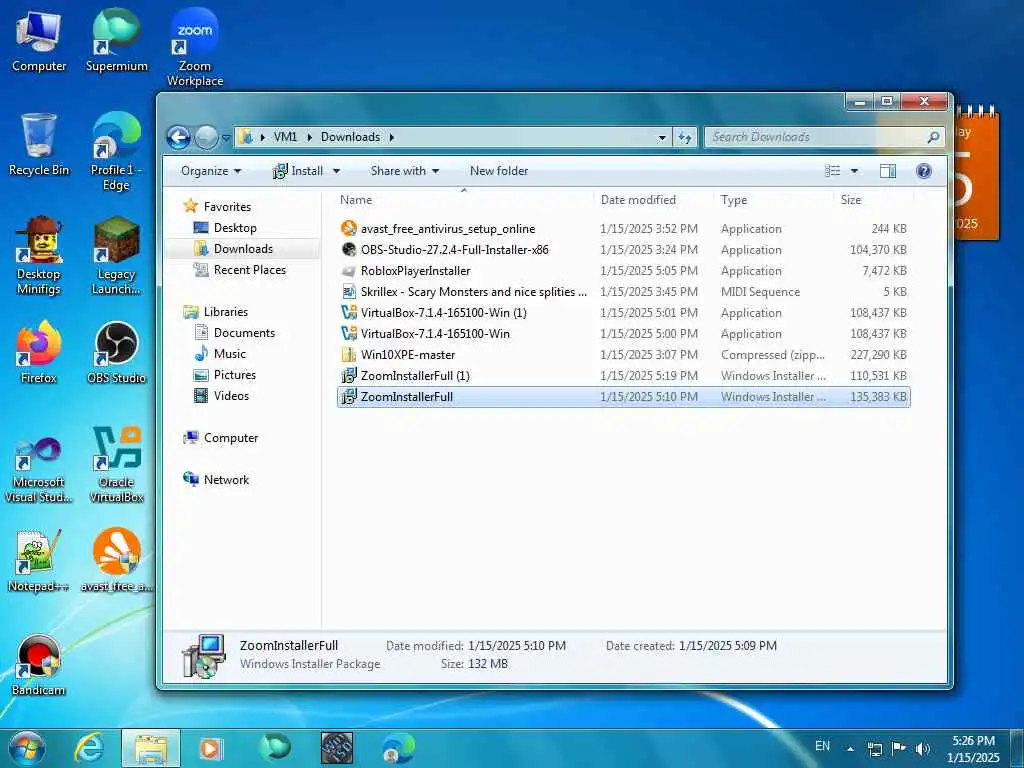The image size is (1024, 768).
Task: Open Pictures library in sidebar
Action: click(x=225, y=375)
